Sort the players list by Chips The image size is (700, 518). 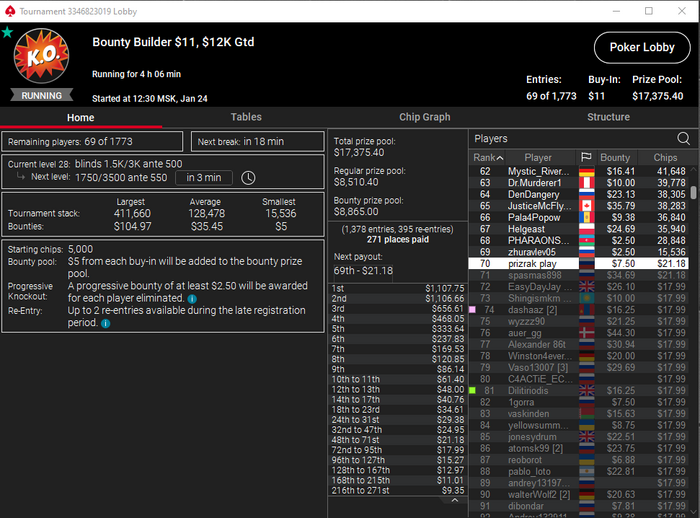665,158
